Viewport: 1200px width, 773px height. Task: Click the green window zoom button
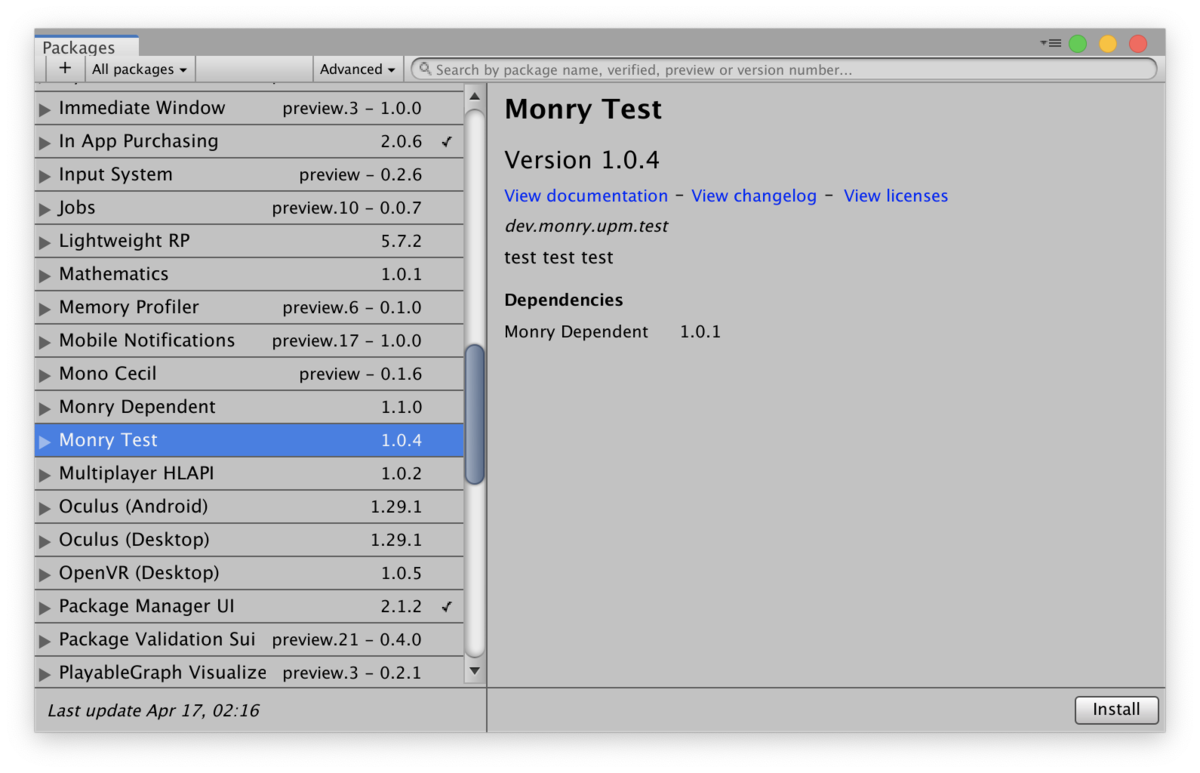[1077, 44]
